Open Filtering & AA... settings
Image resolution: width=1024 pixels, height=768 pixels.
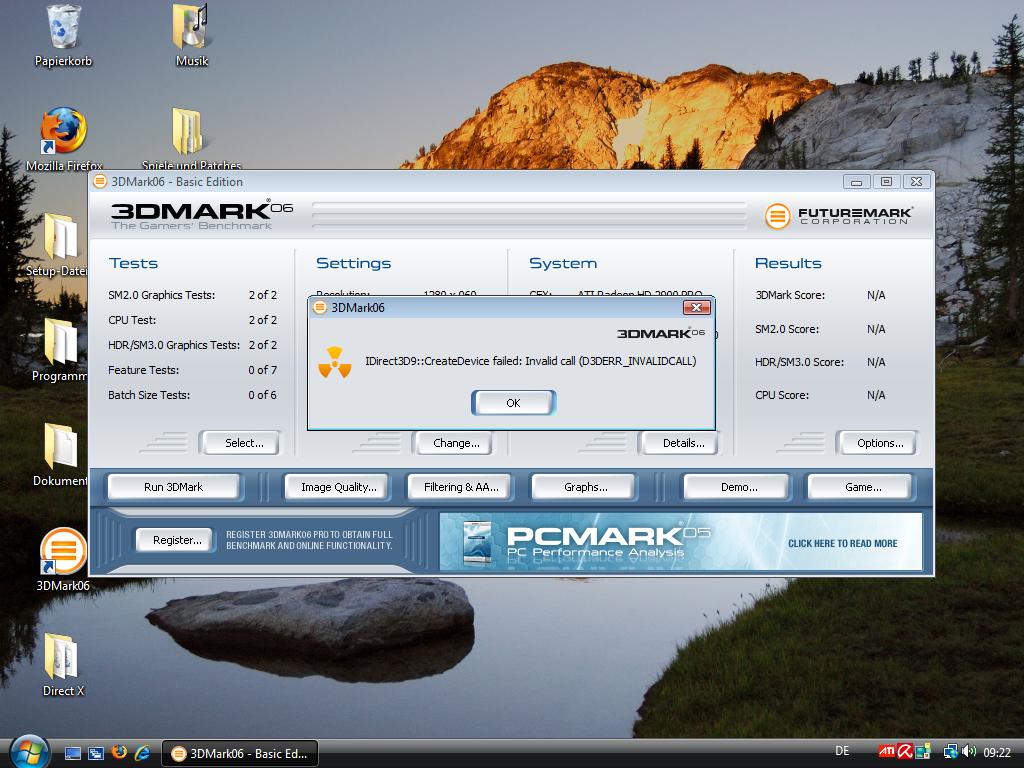(x=460, y=487)
